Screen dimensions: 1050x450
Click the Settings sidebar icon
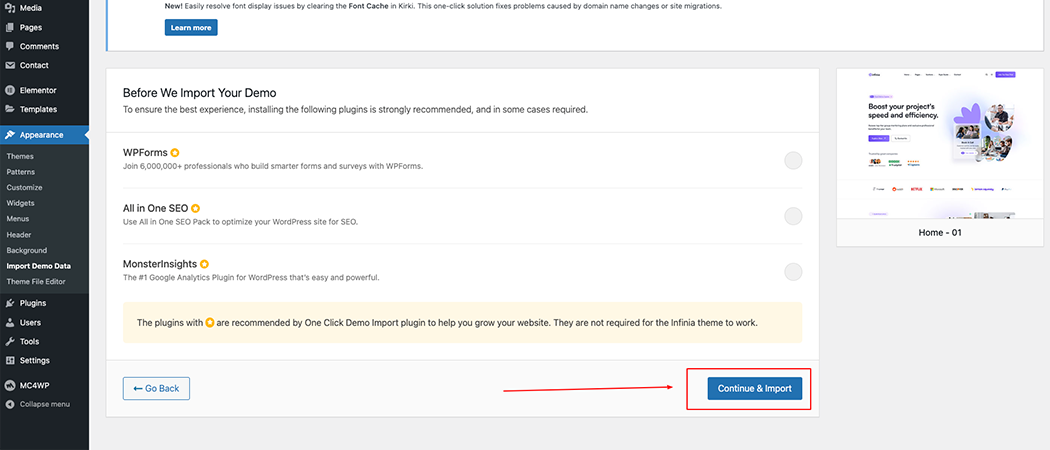tap(10, 360)
